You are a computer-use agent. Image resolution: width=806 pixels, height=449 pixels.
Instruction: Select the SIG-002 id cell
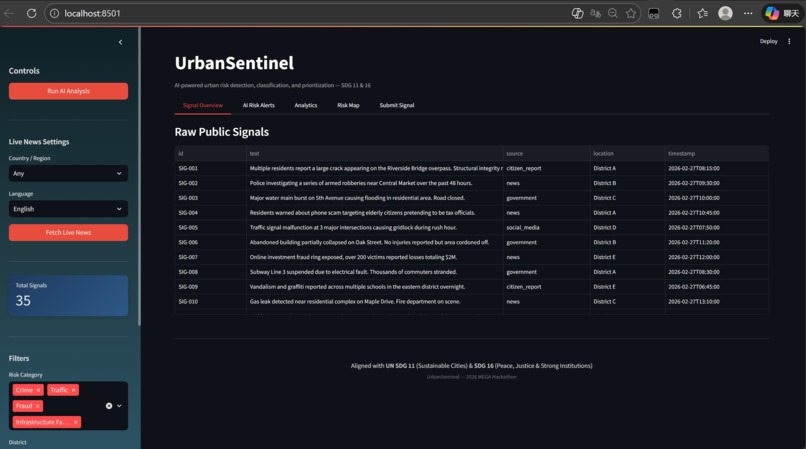coord(210,183)
